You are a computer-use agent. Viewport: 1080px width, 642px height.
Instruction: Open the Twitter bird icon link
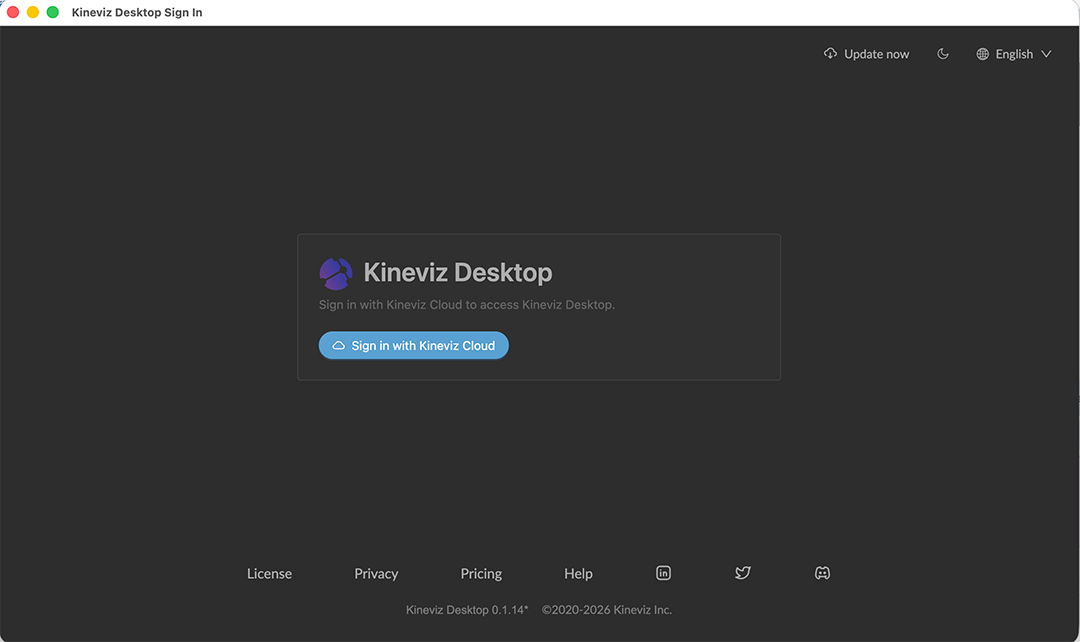pyautogui.click(x=742, y=573)
